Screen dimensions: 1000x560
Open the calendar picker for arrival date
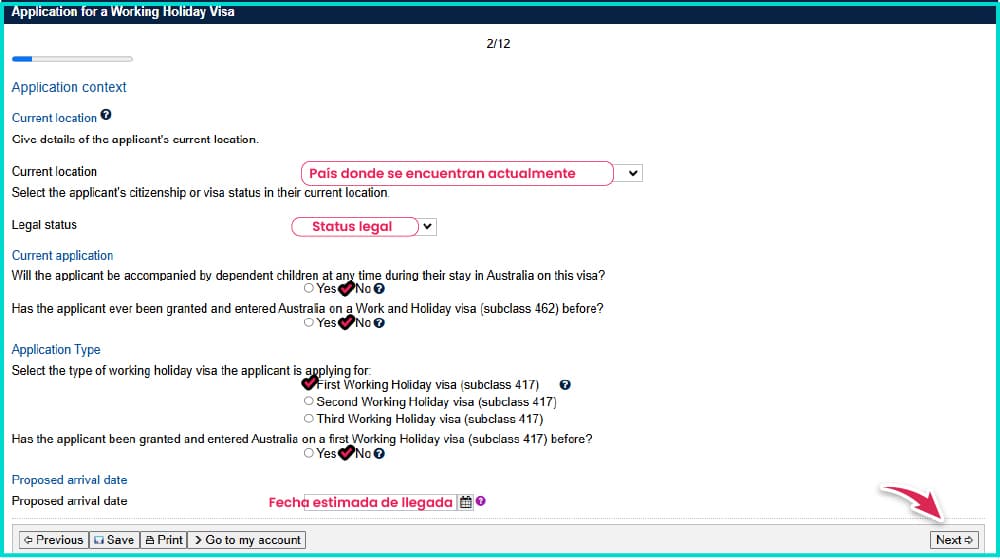465,502
